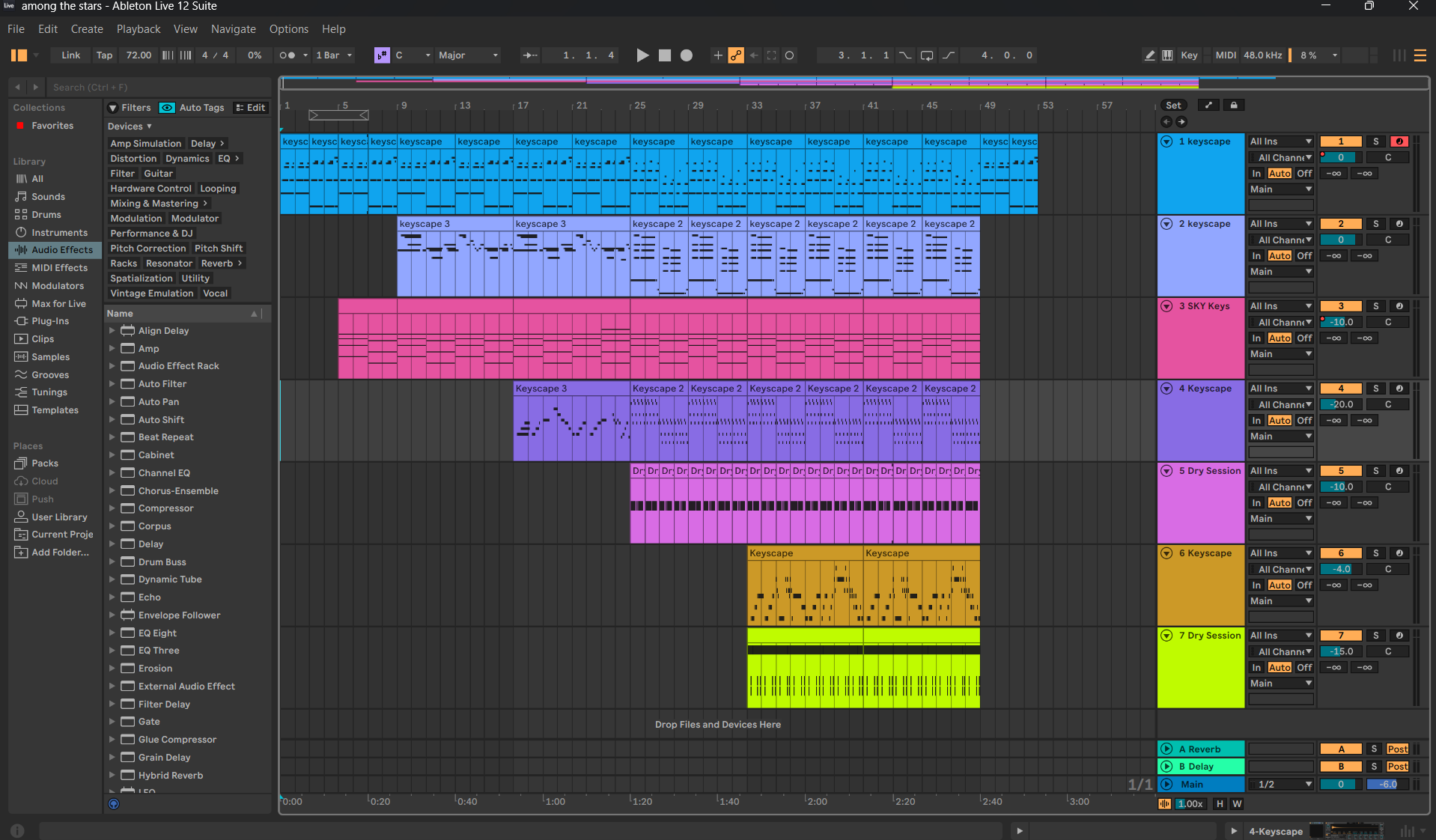
Task: Click the Session Record circle button
Action: click(789, 55)
